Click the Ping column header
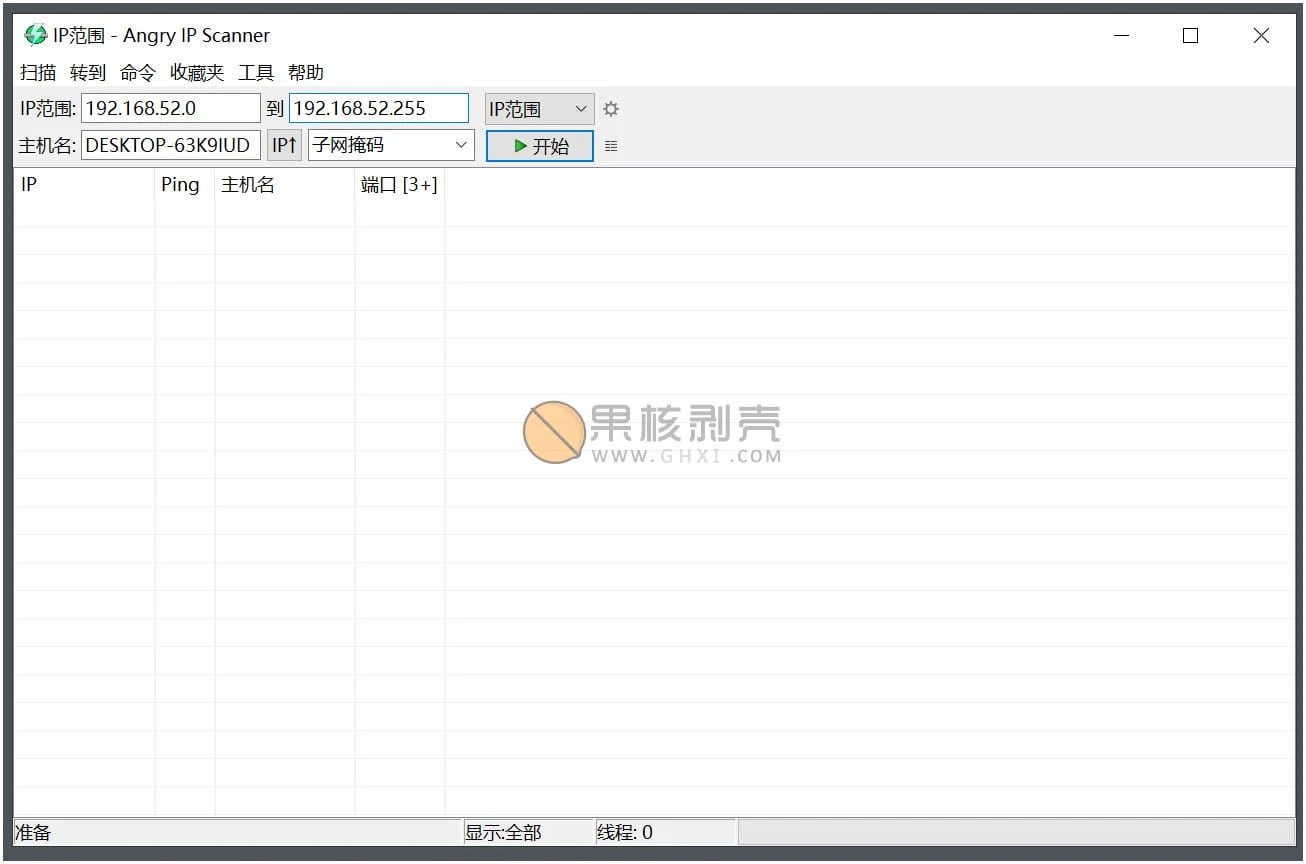The height and width of the screenshot is (864, 1306). click(x=185, y=184)
